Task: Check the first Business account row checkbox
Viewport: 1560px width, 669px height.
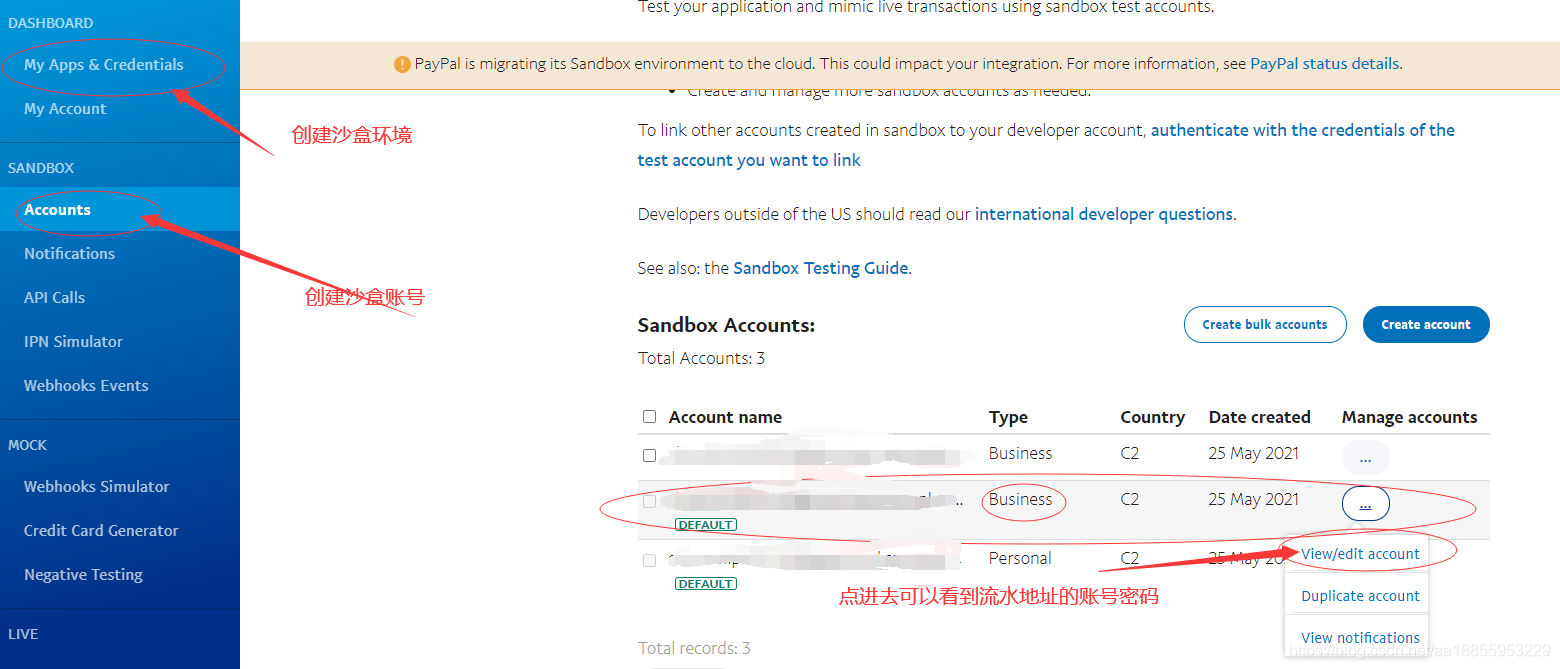Action: pos(650,455)
